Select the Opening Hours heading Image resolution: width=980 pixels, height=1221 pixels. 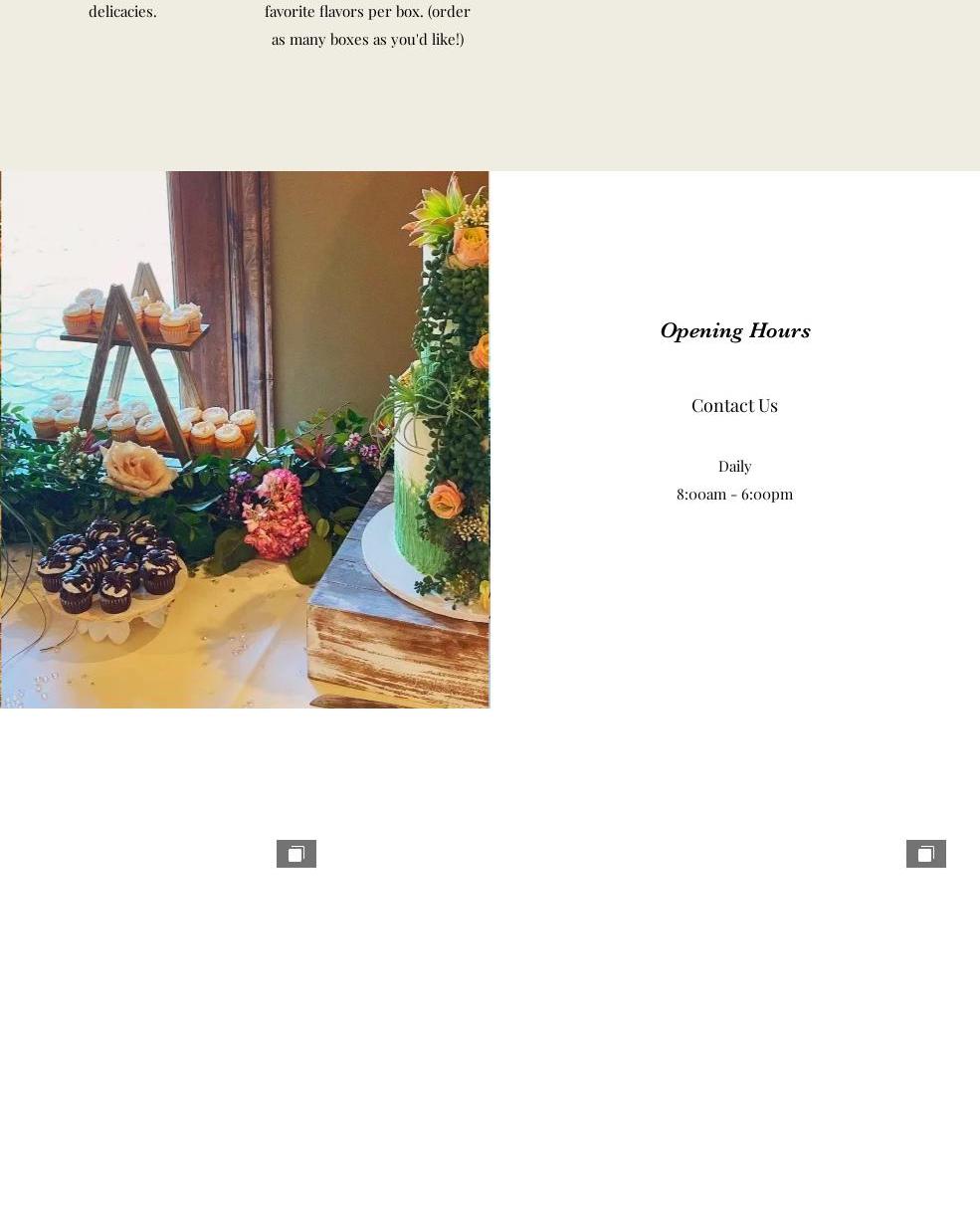pyautogui.click(x=735, y=330)
